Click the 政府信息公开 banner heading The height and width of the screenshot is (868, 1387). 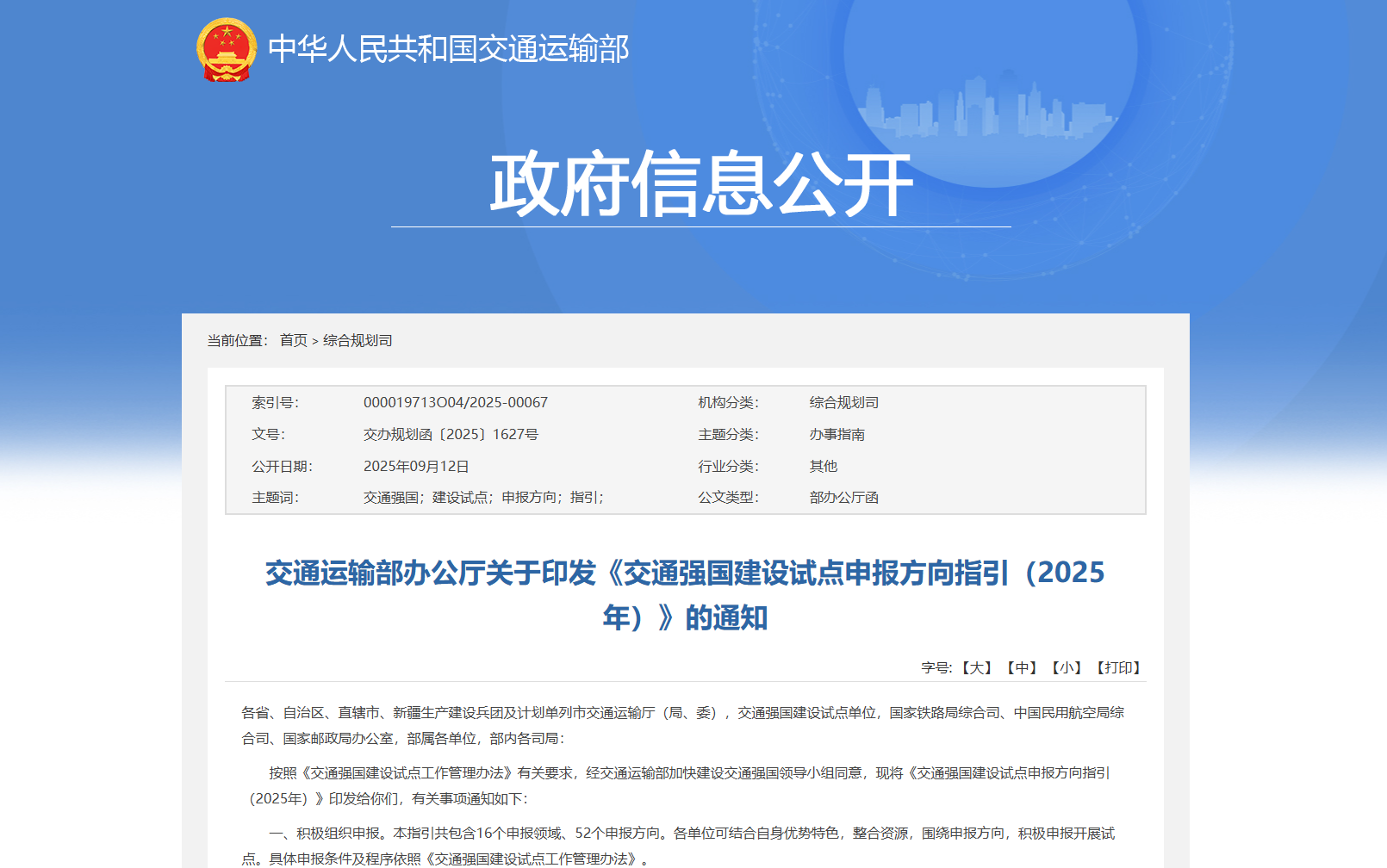click(x=701, y=183)
